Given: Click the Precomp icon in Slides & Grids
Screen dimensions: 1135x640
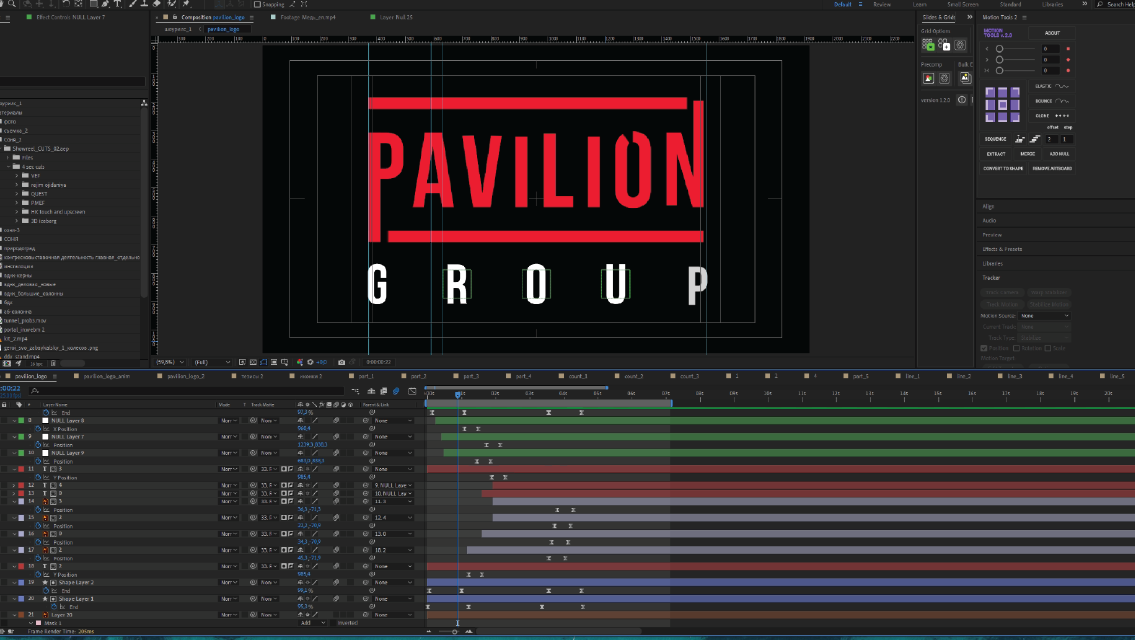Looking at the screenshot, I should (x=928, y=79).
